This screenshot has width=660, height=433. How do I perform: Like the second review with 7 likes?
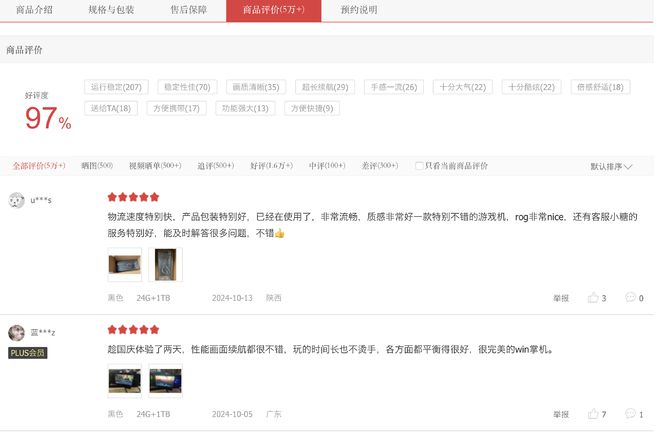pyautogui.click(x=596, y=414)
